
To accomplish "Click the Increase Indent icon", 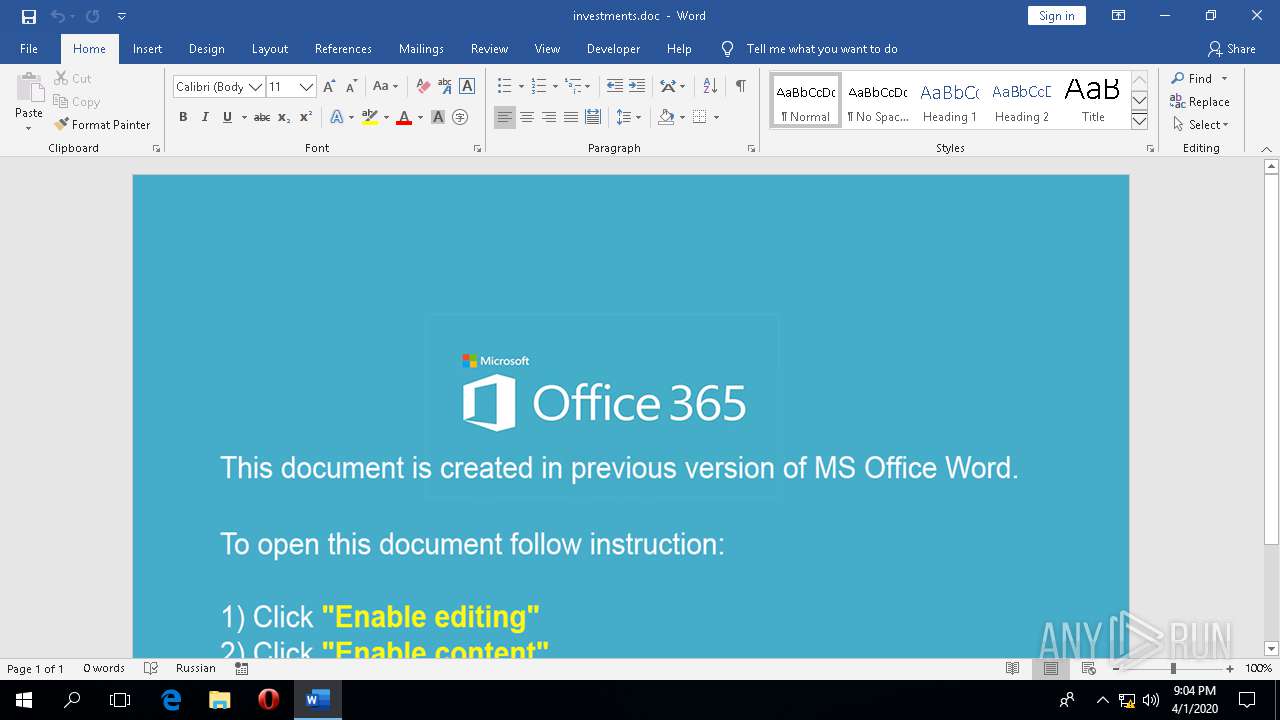I will pyautogui.click(x=637, y=87).
